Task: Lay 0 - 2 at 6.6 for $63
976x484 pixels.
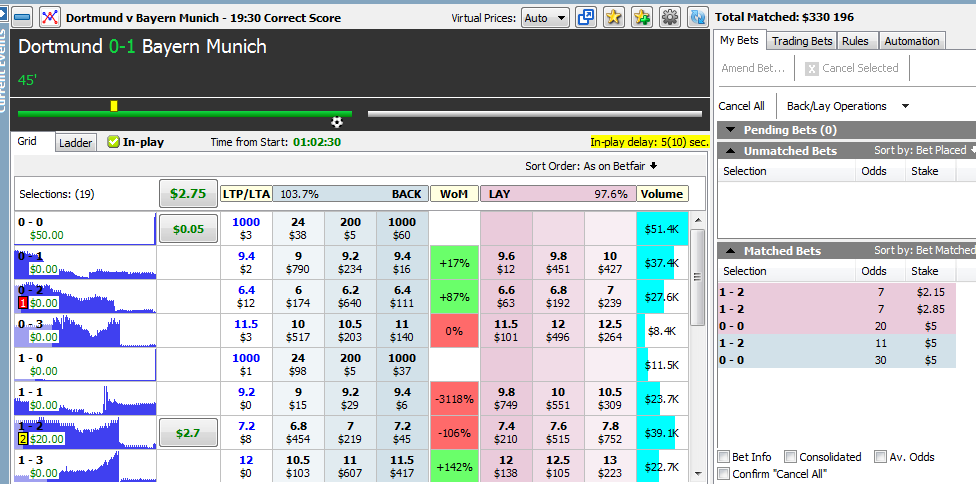Action: coord(506,297)
